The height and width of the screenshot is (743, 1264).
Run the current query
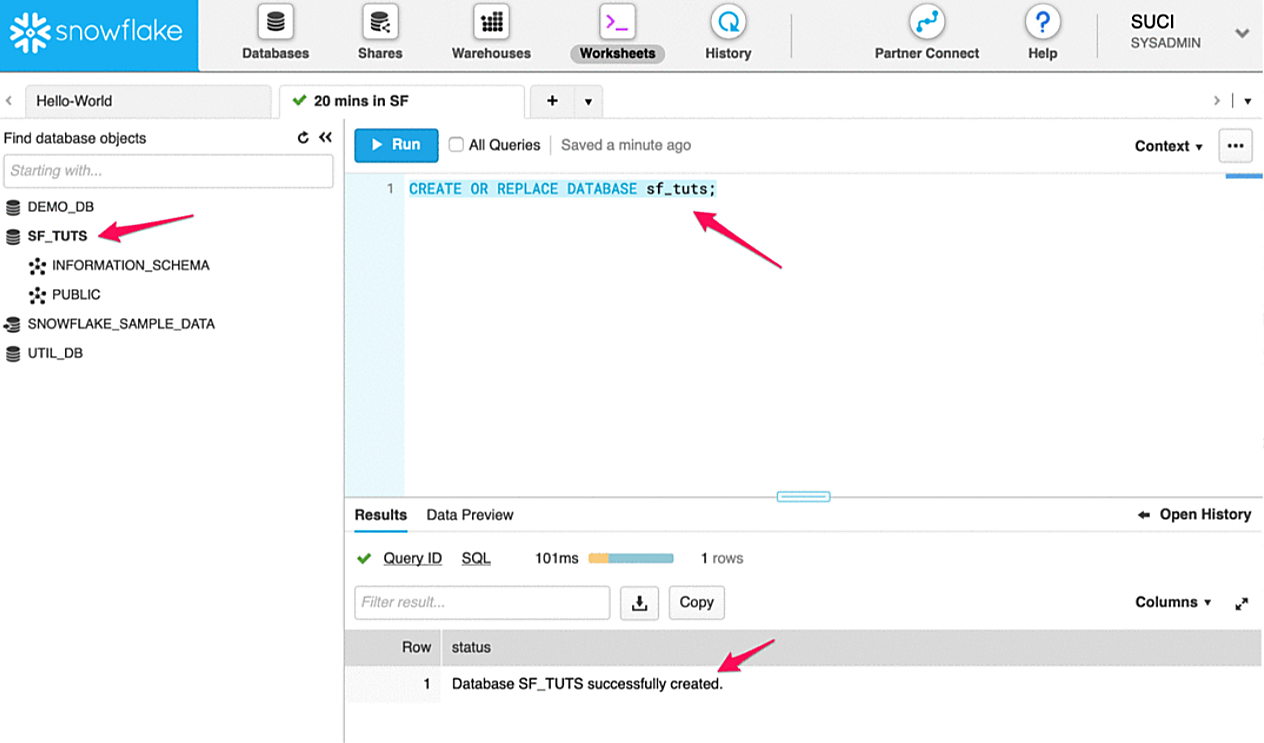pos(396,145)
